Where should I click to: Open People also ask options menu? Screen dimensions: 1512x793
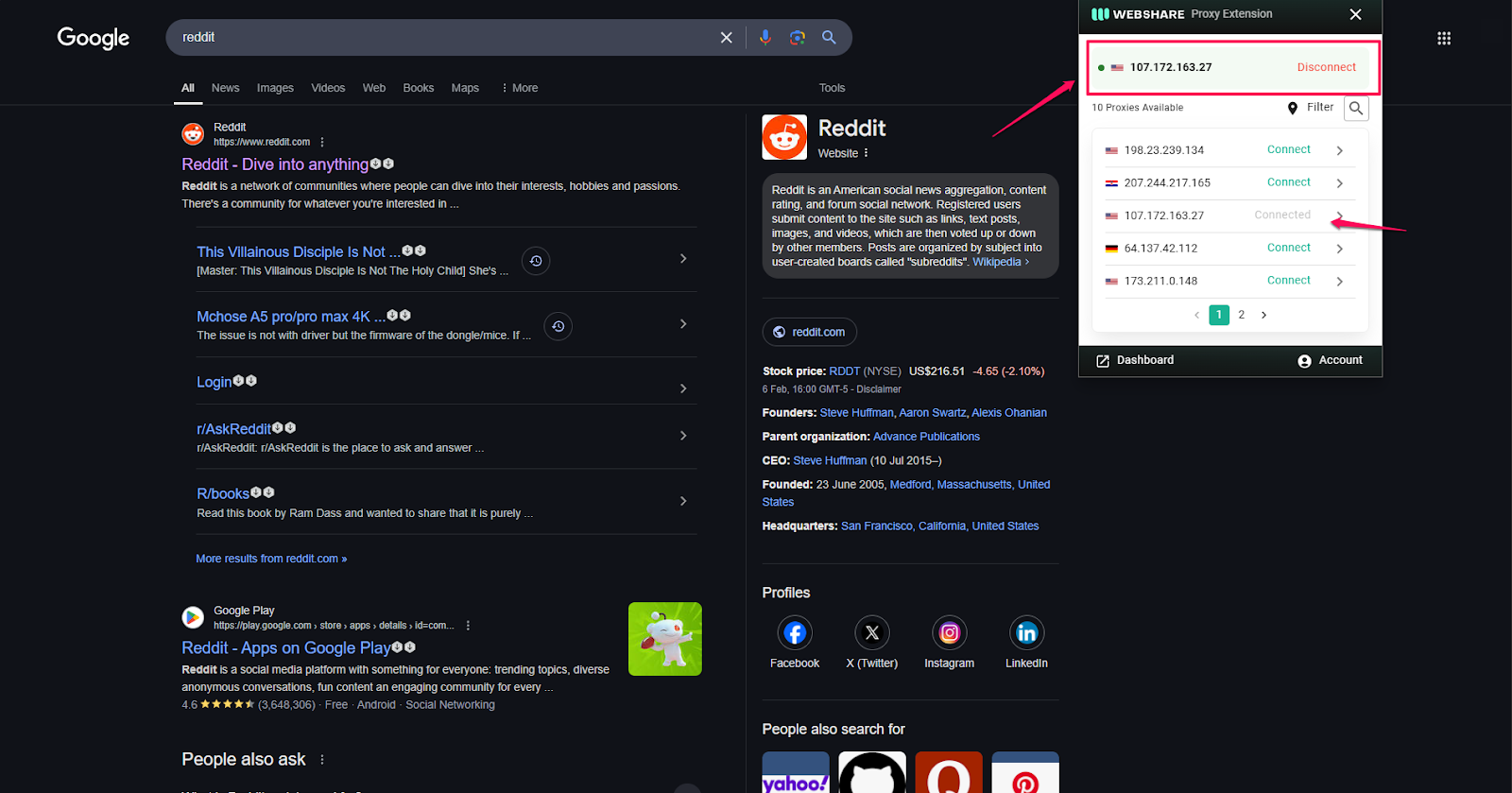pyautogui.click(x=322, y=760)
